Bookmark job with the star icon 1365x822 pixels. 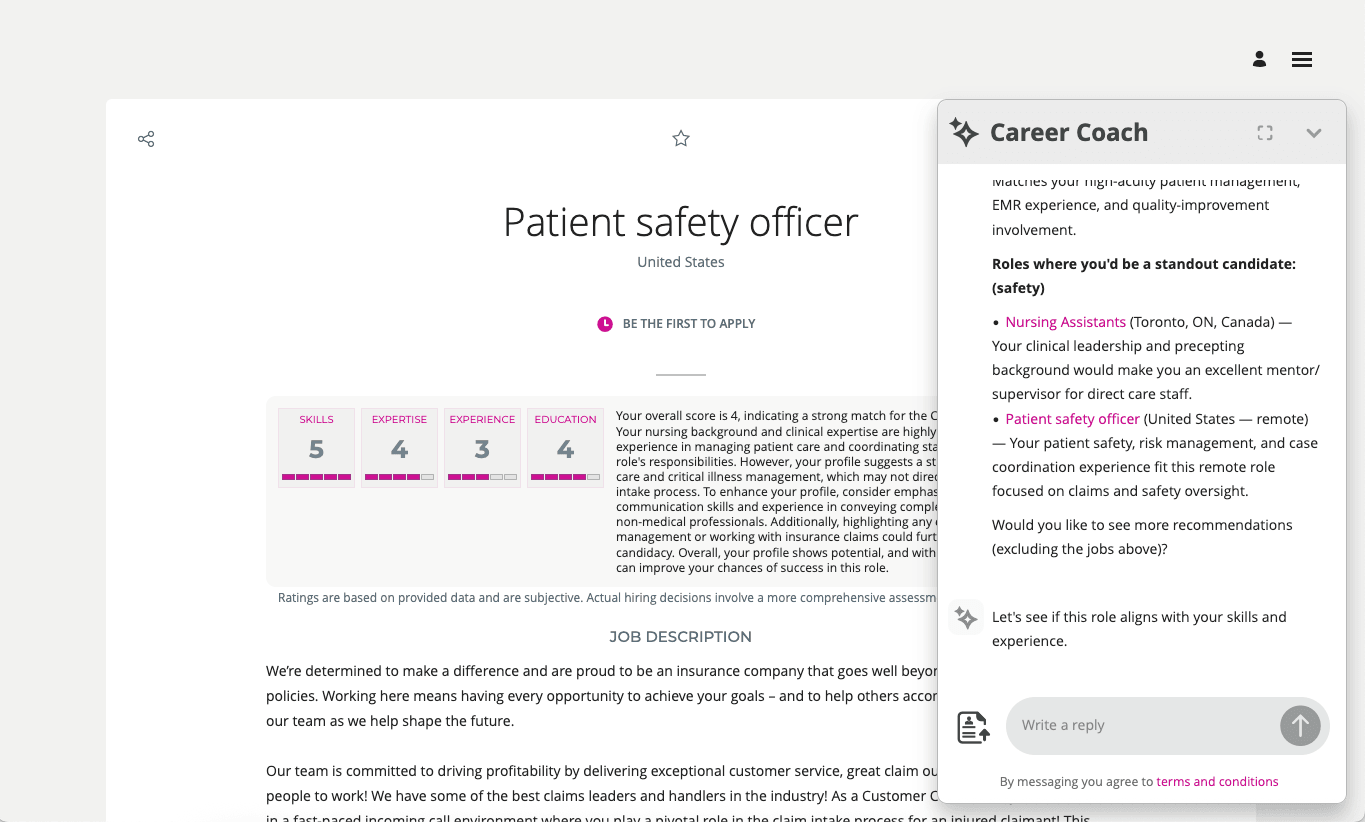(x=681, y=139)
